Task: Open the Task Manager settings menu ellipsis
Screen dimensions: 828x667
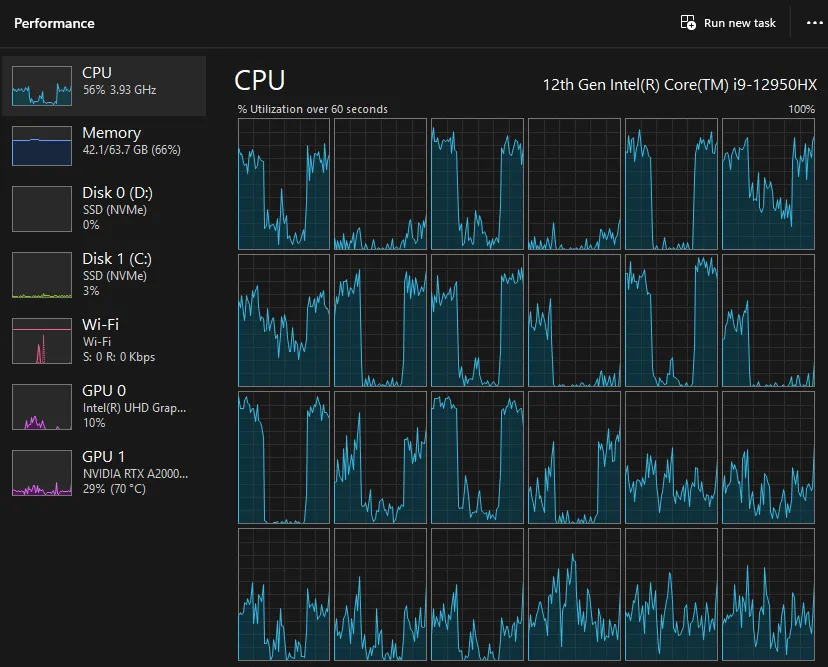Action: pyautogui.click(x=815, y=22)
